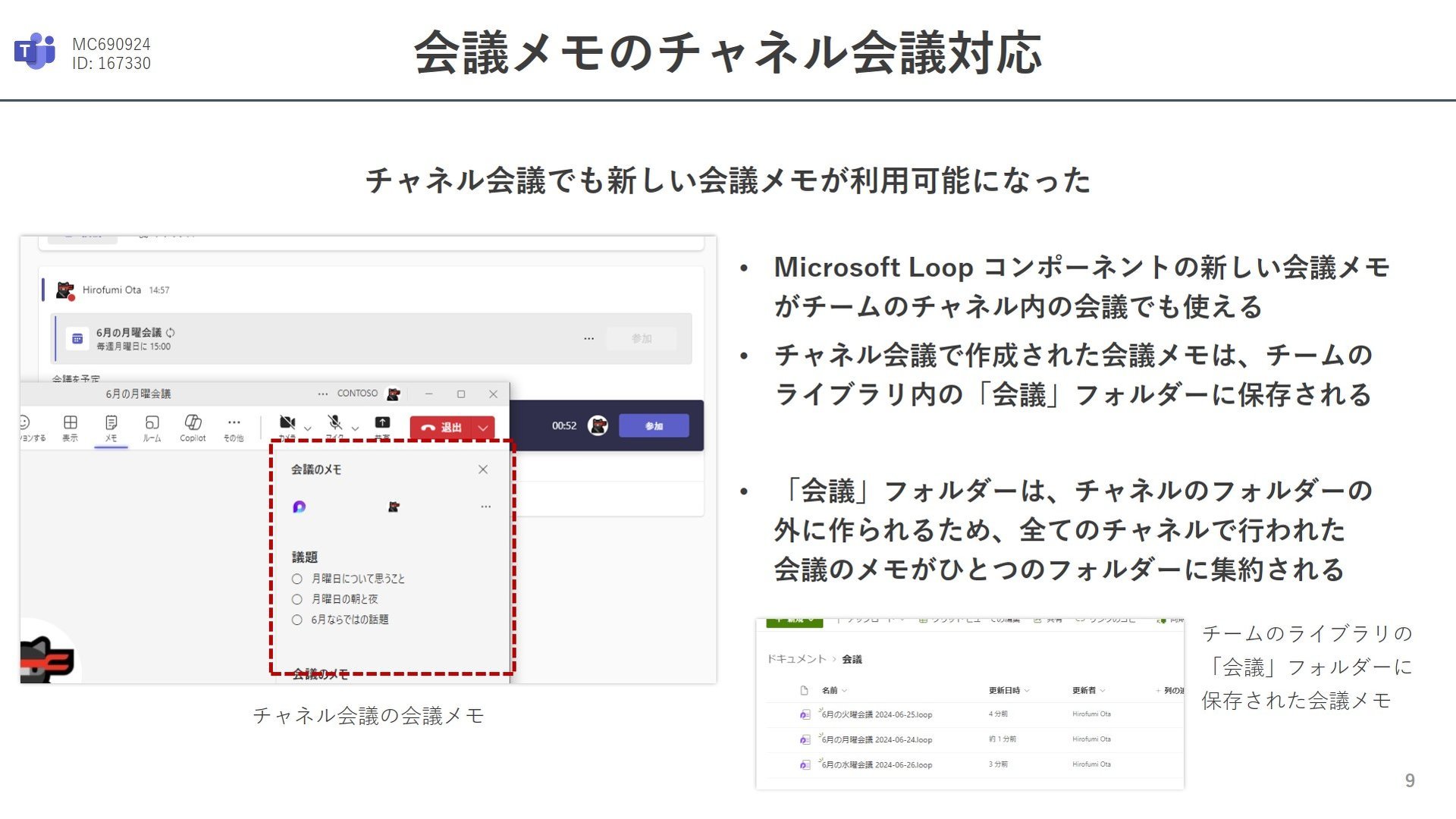1456x819 pixels.
Task: Open file 6月の水曜会議 2024-06-26.loop
Action: click(877, 764)
